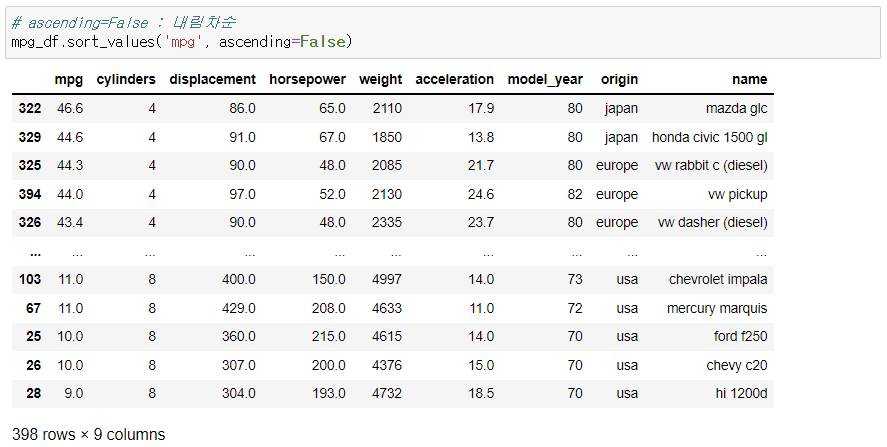Click the name cell 'vw rabbit c (diesel)'
The height and width of the screenshot is (447, 887).
711,166
